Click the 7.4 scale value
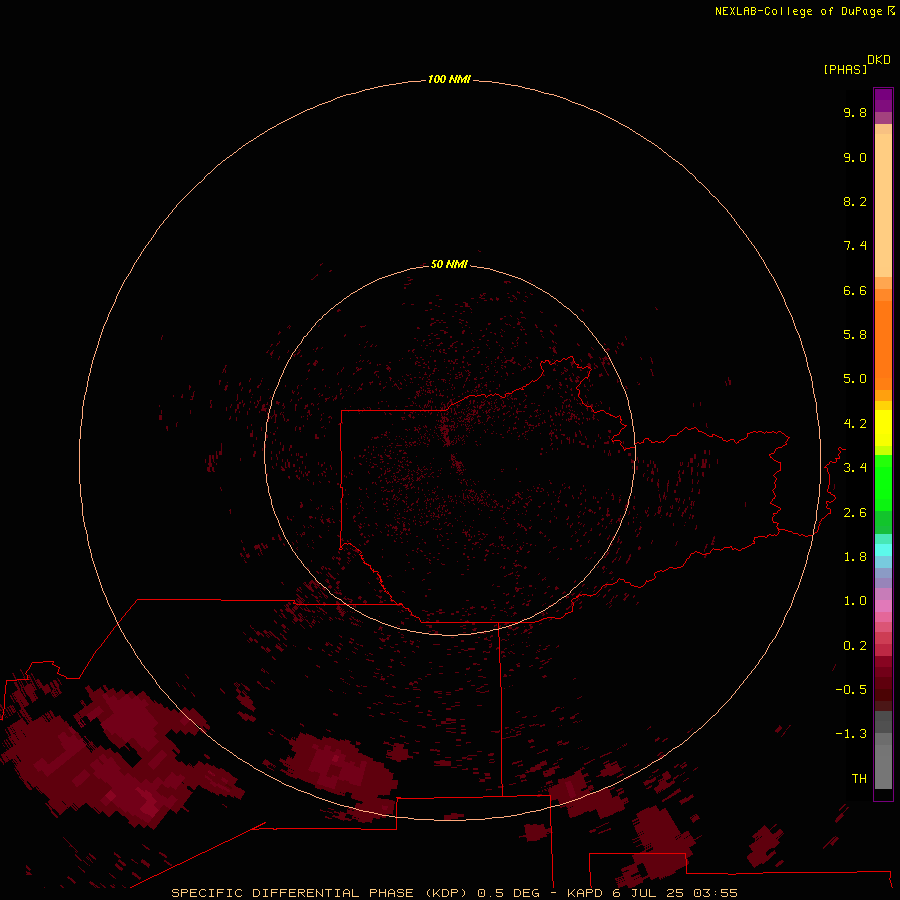The width and height of the screenshot is (900, 900). [x=855, y=246]
